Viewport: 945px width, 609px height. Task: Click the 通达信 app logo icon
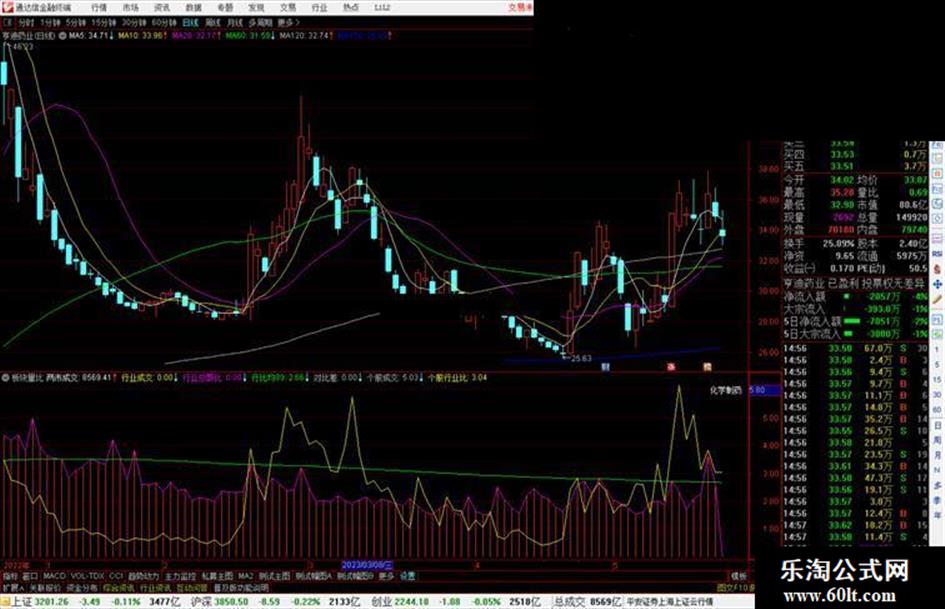pos(7,7)
